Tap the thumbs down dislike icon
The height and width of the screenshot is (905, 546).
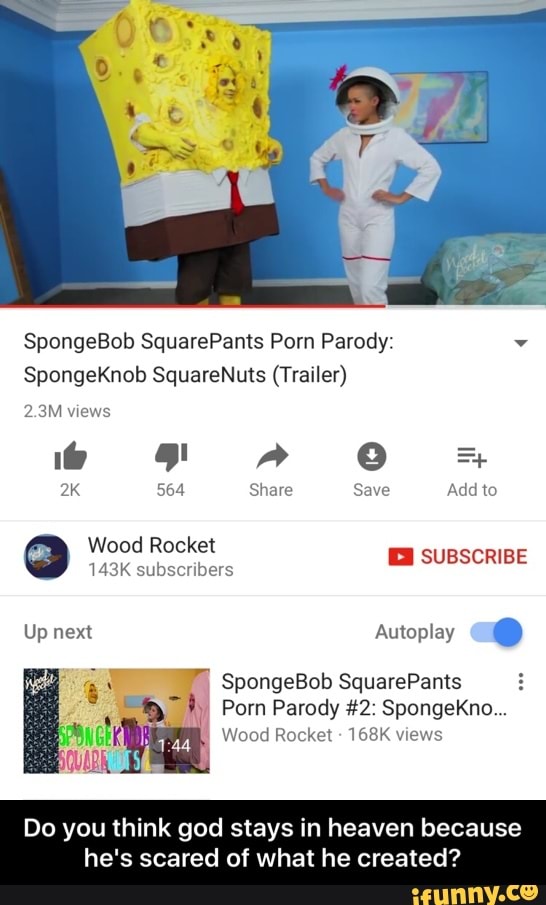tap(171, 456)
